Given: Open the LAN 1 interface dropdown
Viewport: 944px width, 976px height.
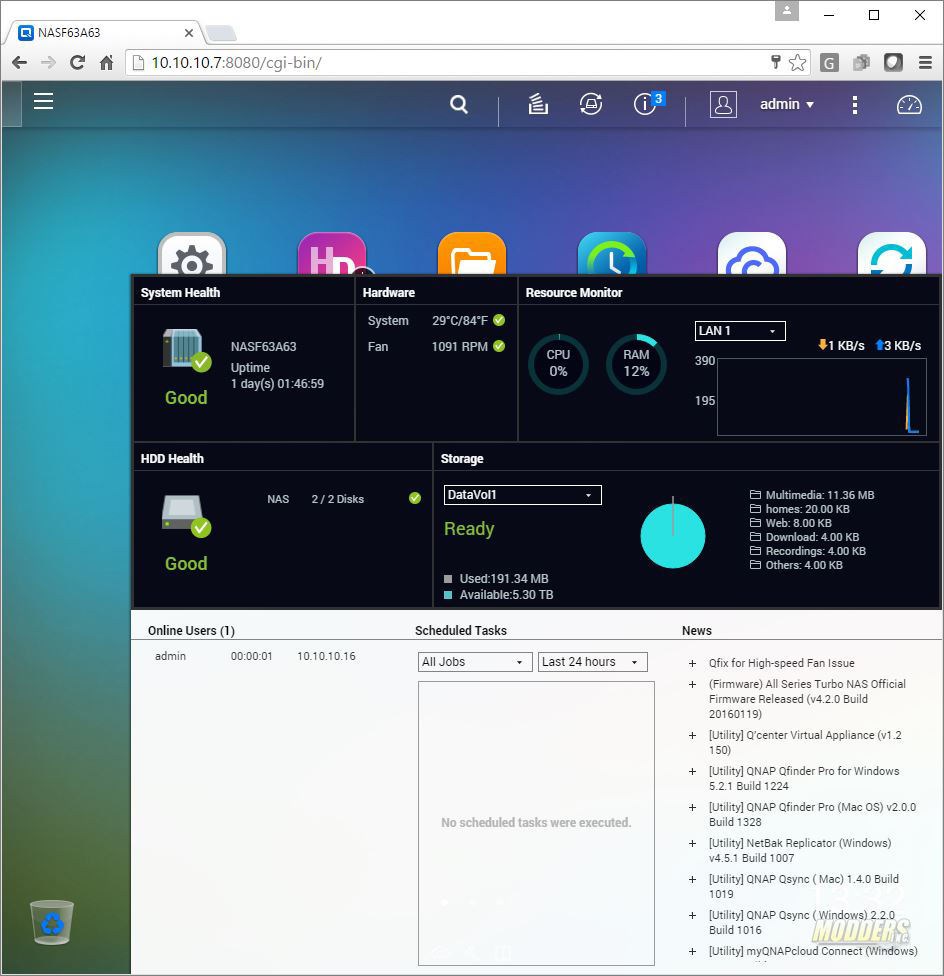Looking at the screenshot, I should [x=740, y=331].
